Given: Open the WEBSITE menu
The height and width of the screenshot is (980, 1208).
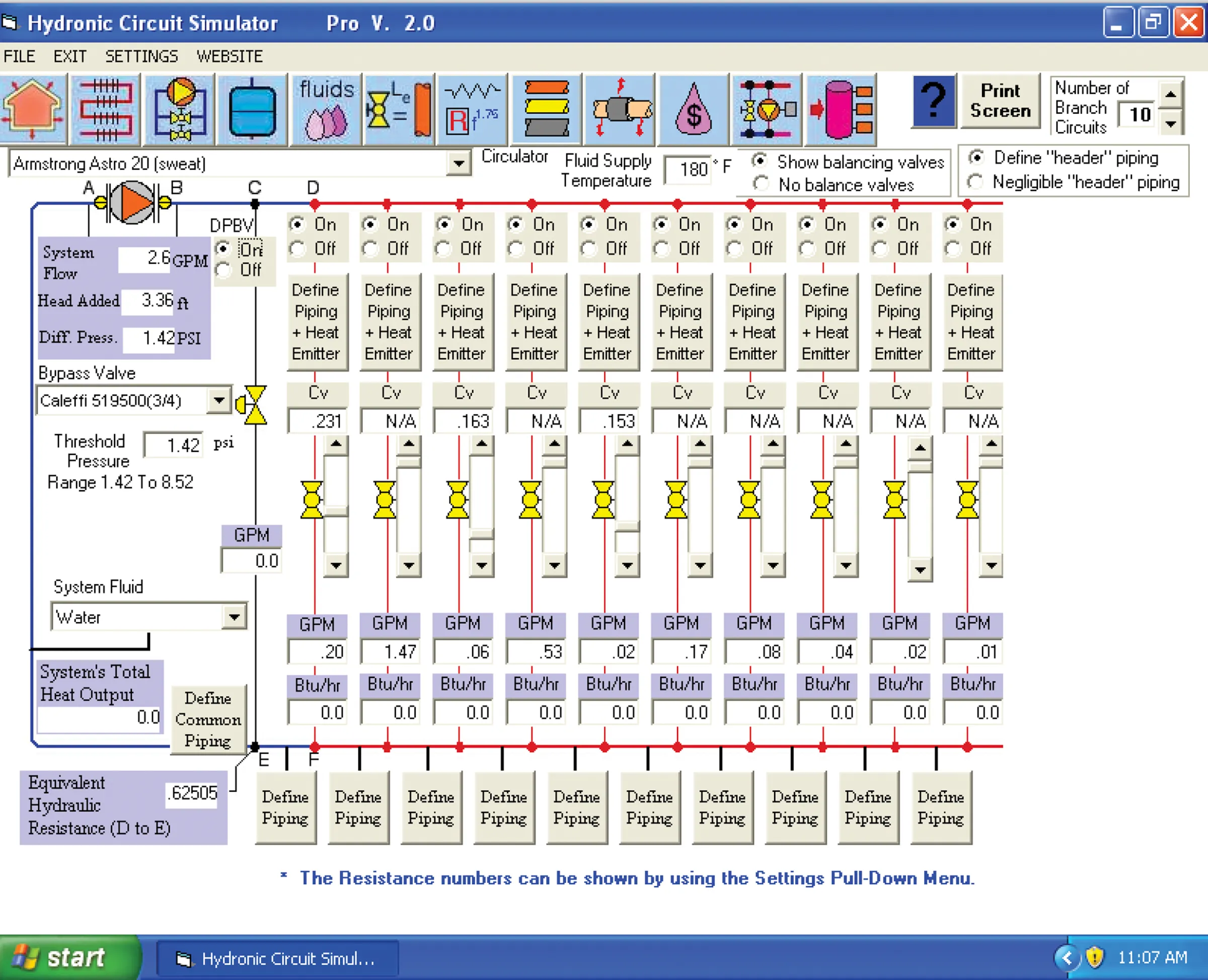Looking at the screenshot, I should coord(230,56).
